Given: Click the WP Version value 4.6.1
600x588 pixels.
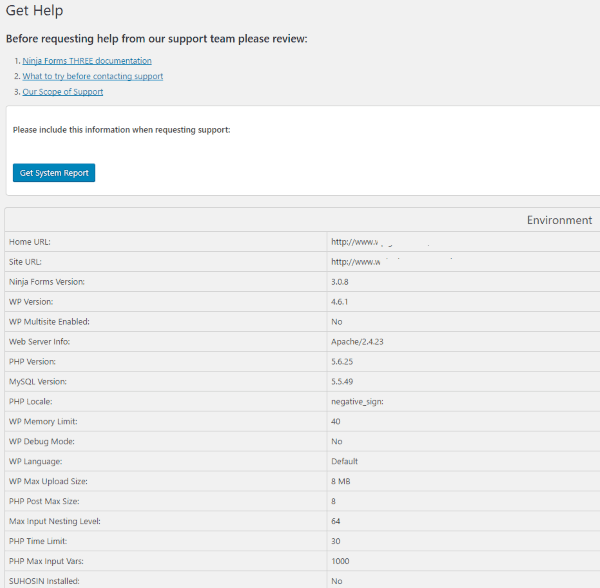Looking at the screenshot, I should 341,302.
